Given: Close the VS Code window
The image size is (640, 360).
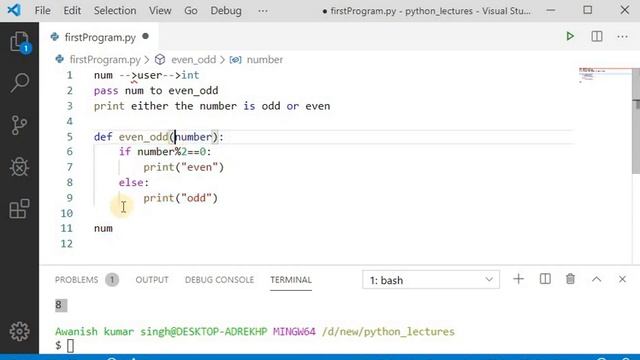Looking at the screenshot, I should click(624, 10).
